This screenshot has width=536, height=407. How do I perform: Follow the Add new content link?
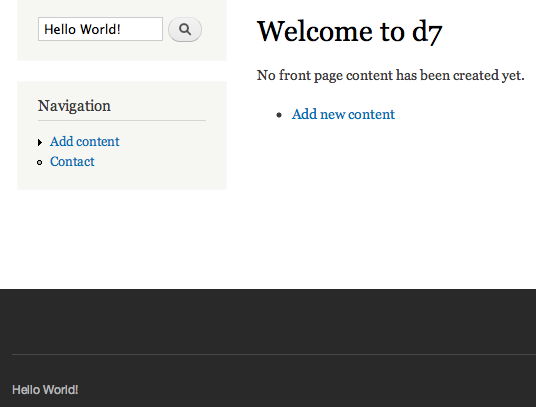pyautogui.click(x=343, y=114)
